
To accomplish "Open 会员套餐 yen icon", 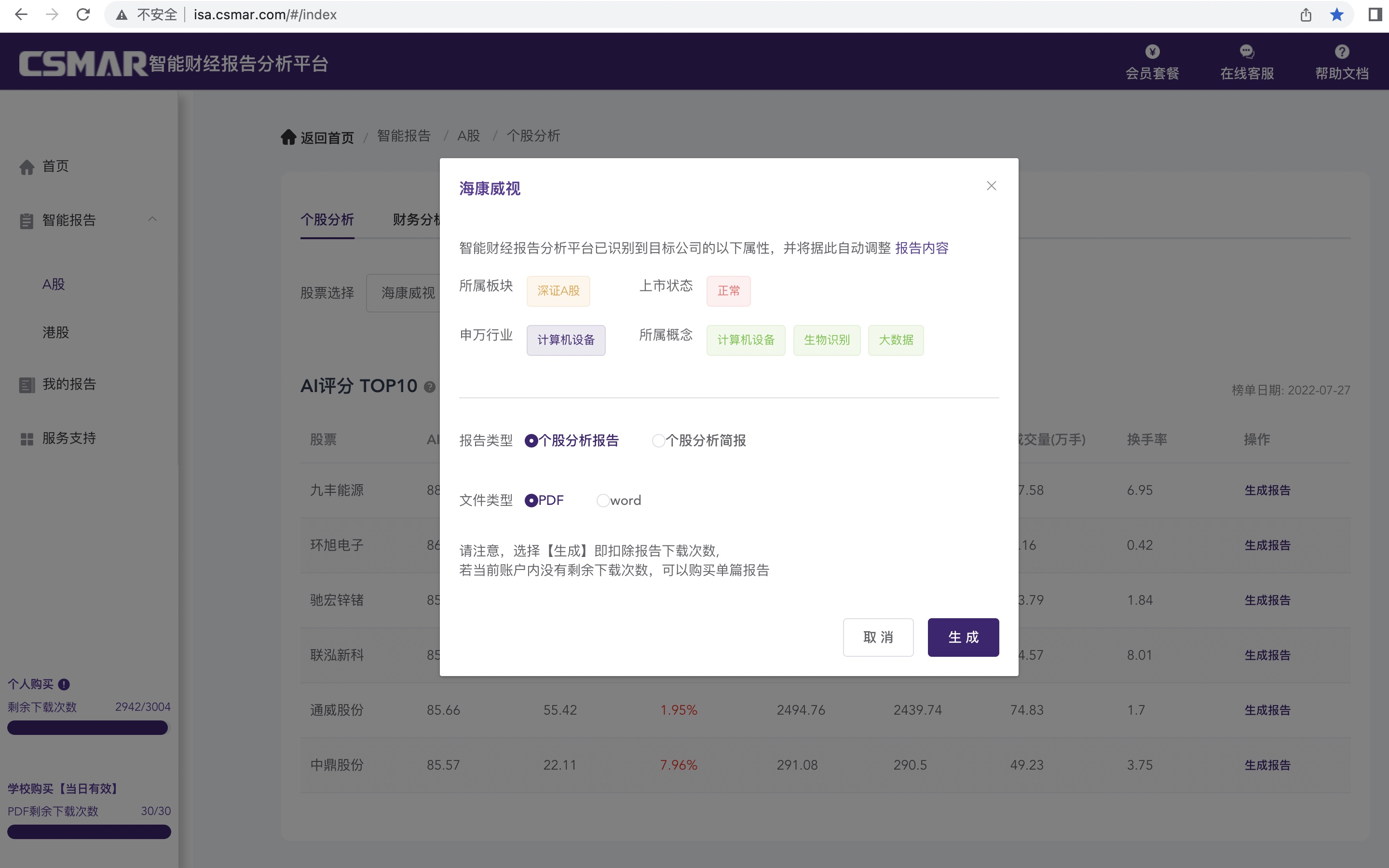I will tap(1152, 52).
